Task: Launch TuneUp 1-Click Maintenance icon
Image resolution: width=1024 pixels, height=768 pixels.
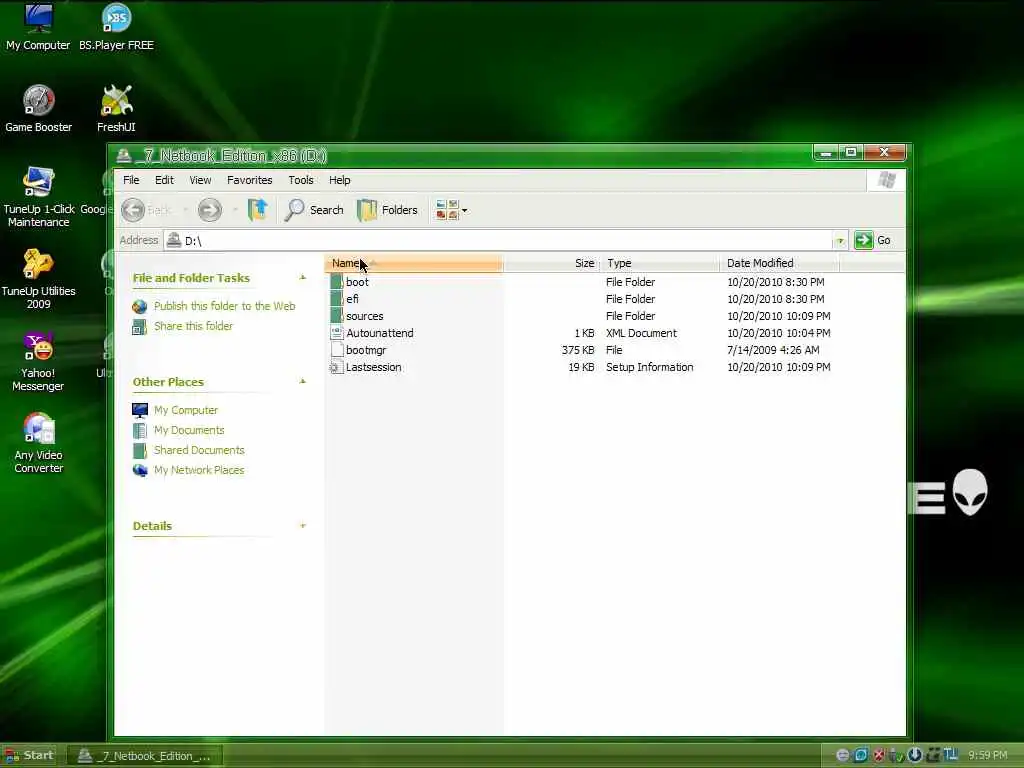Action: [x=39, y=197]
